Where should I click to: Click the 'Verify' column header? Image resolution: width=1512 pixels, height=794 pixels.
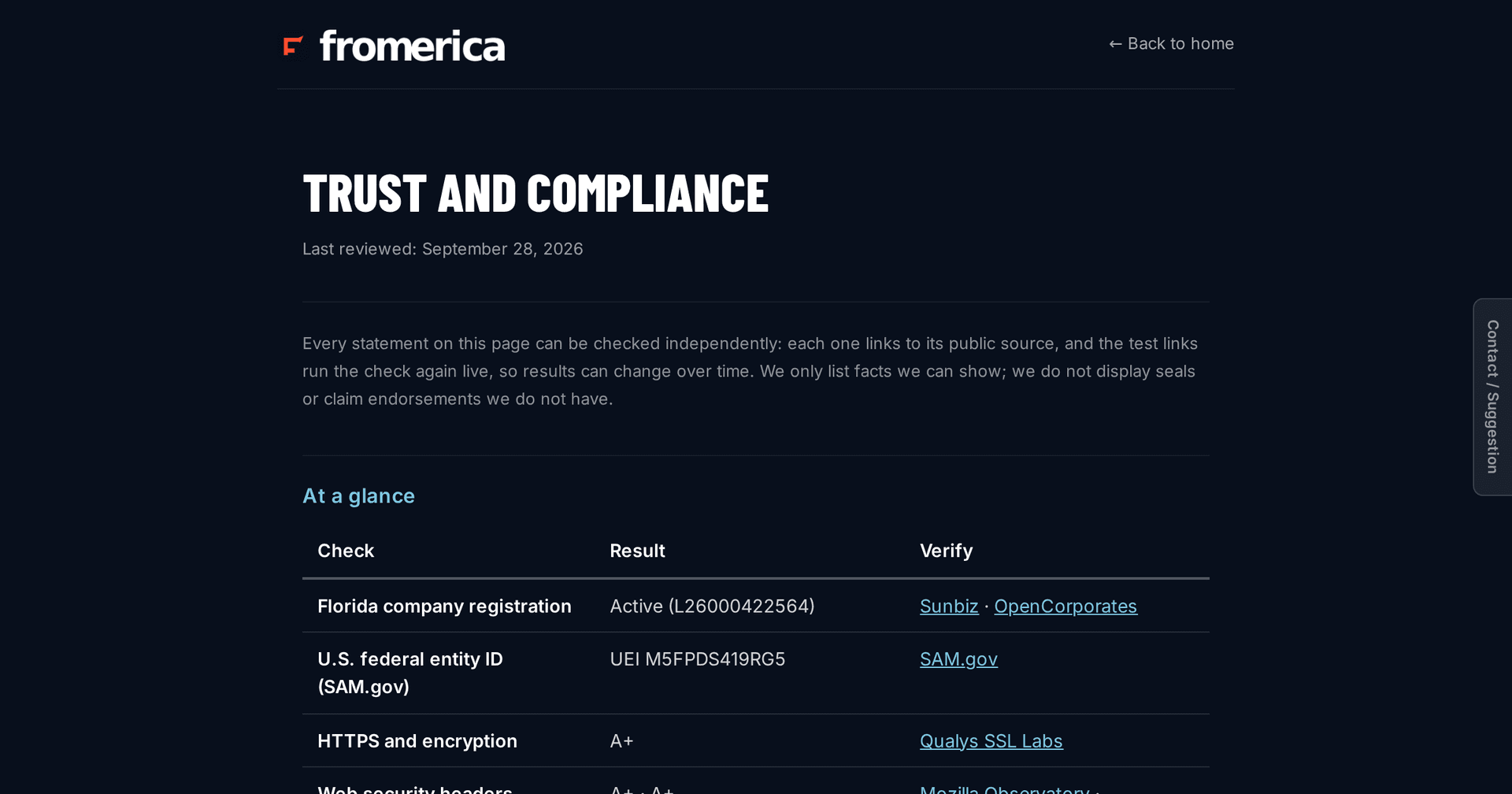(x=946, y=551)
